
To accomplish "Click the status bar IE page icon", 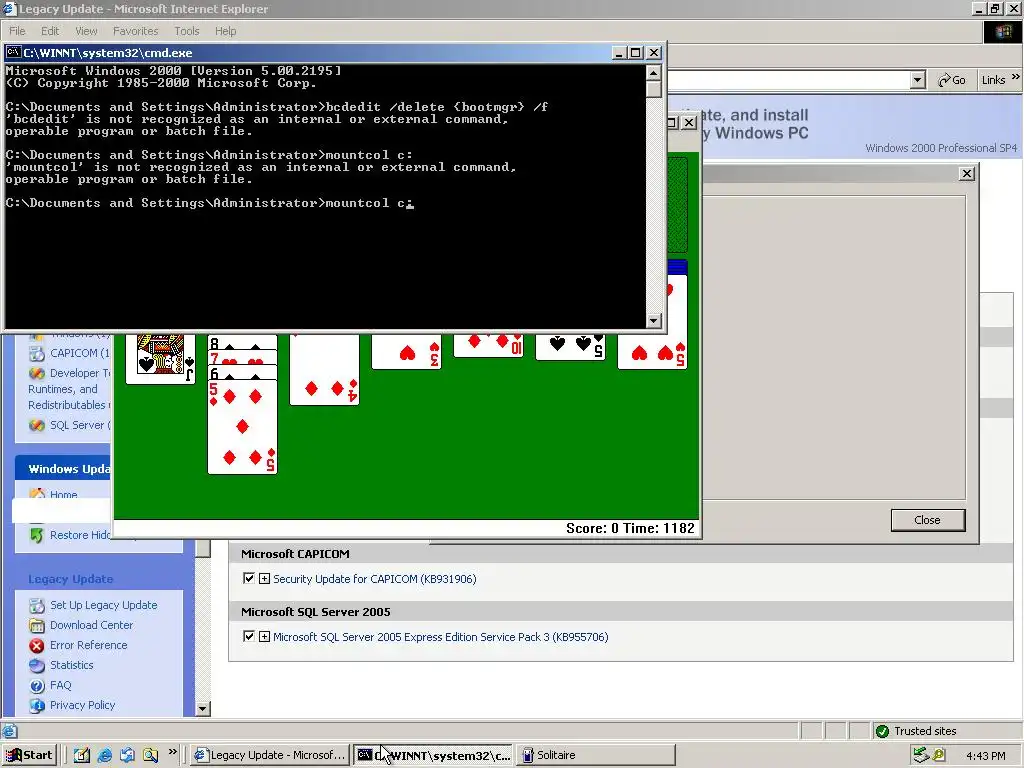I will tap(9, 731).
